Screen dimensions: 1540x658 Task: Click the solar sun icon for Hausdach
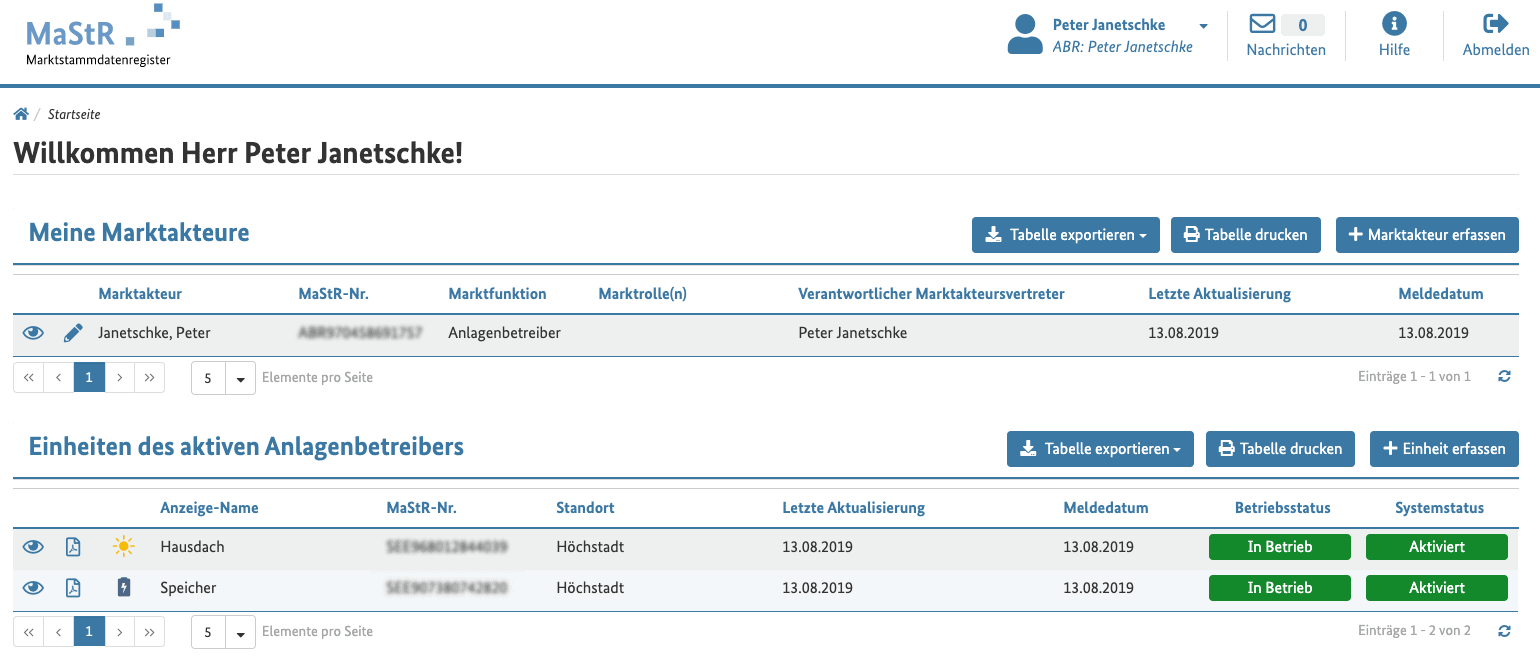(123, 547)
